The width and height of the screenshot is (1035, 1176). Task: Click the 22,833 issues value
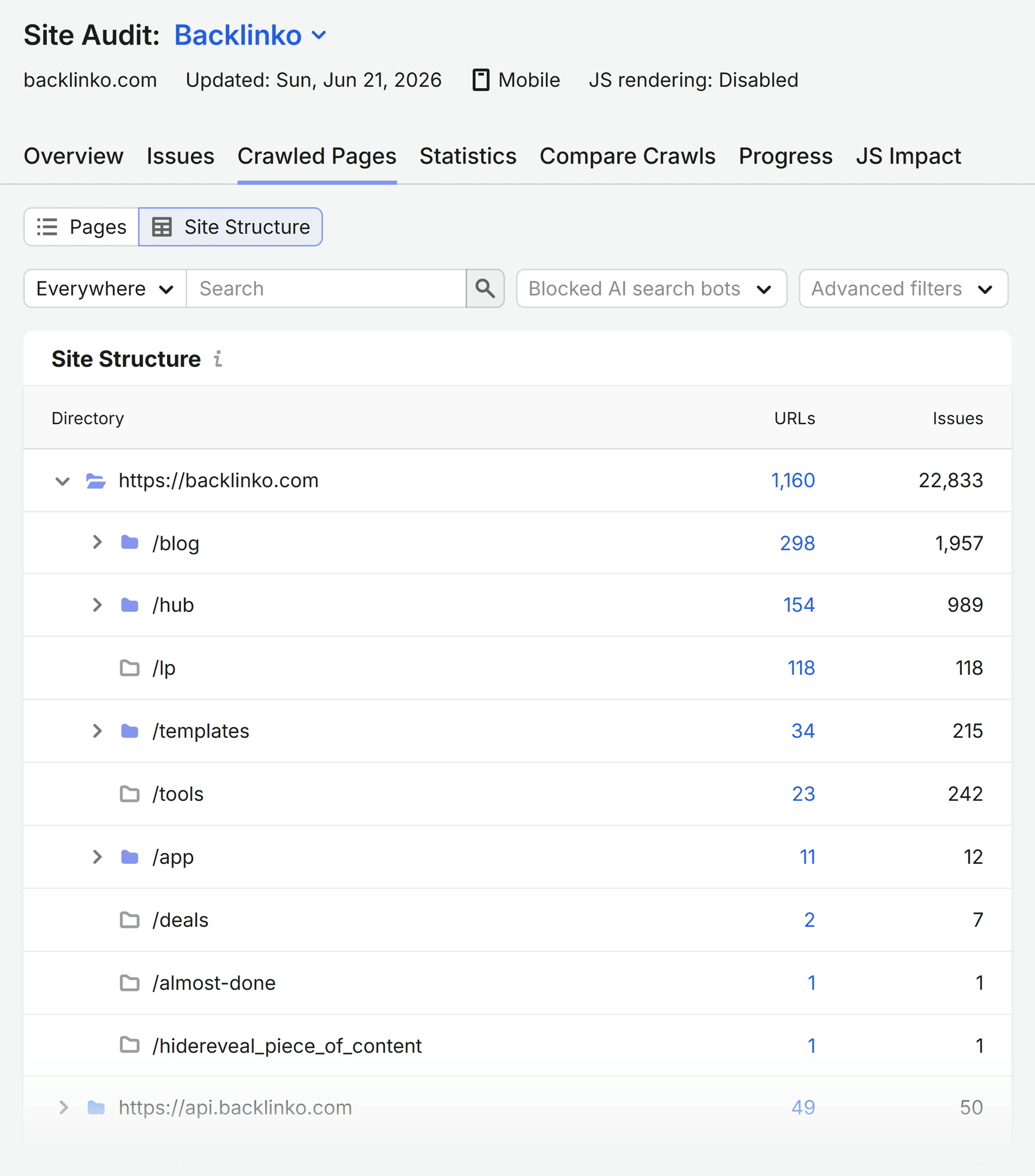[x=951, y=480]
